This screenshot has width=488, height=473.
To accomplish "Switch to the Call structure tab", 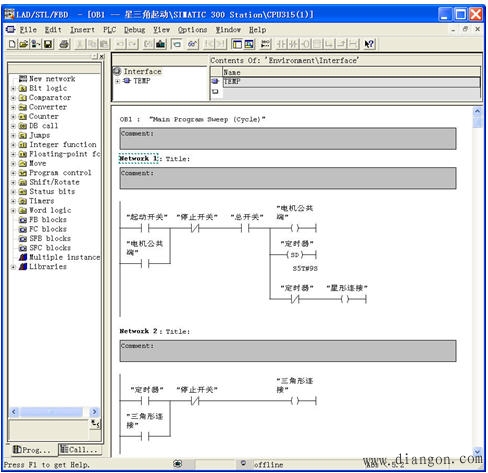I will (x=80, y=450).
